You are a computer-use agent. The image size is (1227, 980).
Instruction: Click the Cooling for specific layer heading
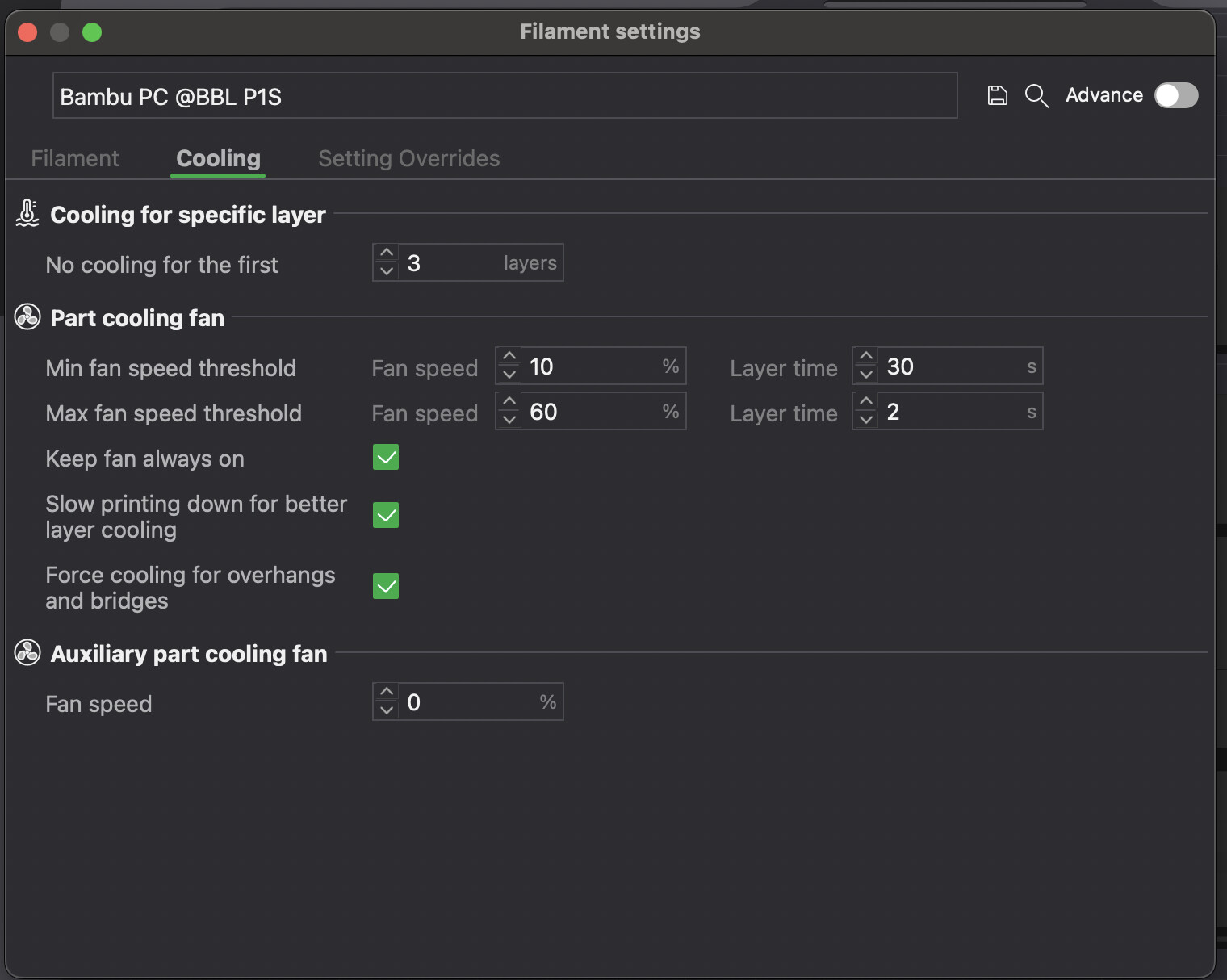click(x=188, y=215)
